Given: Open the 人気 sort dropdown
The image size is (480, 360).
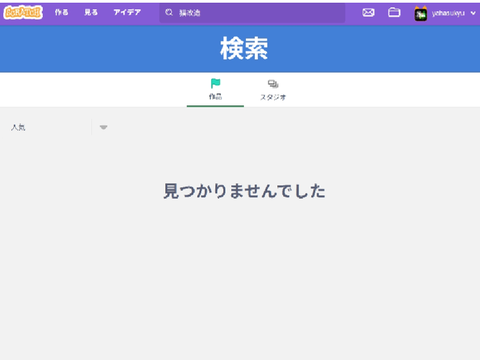Looking at the screenshot, I should pyautogui.click(x=59, y=127).
